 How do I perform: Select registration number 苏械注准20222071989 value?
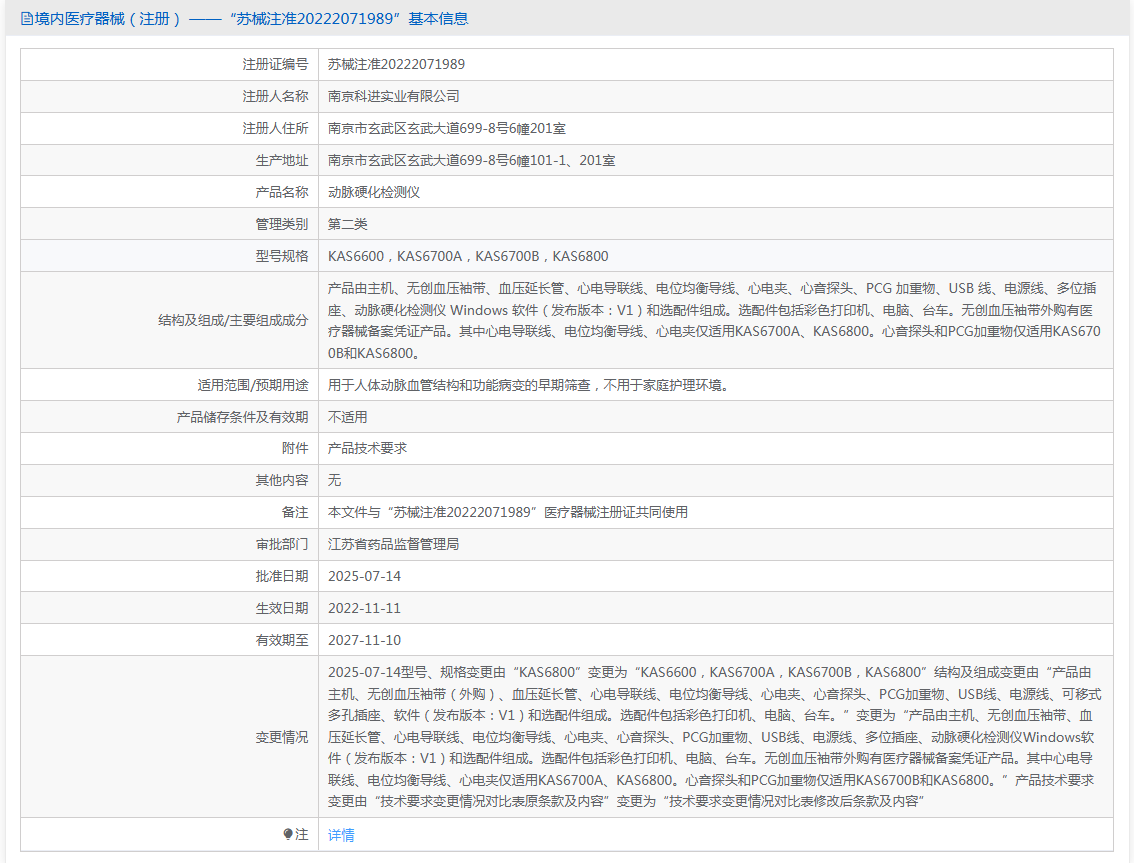(x=396, y=64)
